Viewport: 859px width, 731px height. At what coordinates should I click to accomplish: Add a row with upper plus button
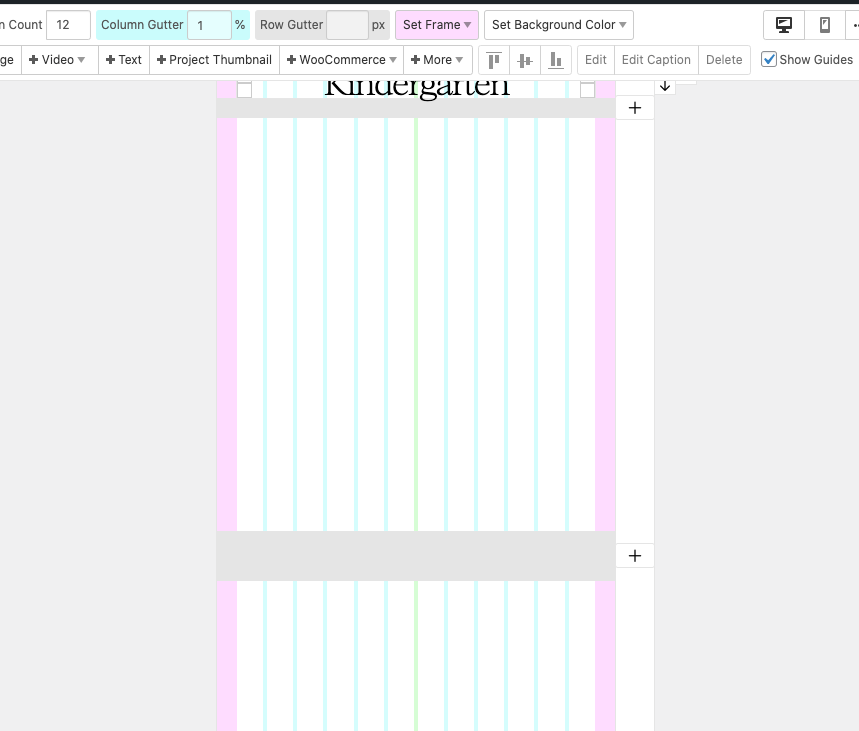(635, 108)
